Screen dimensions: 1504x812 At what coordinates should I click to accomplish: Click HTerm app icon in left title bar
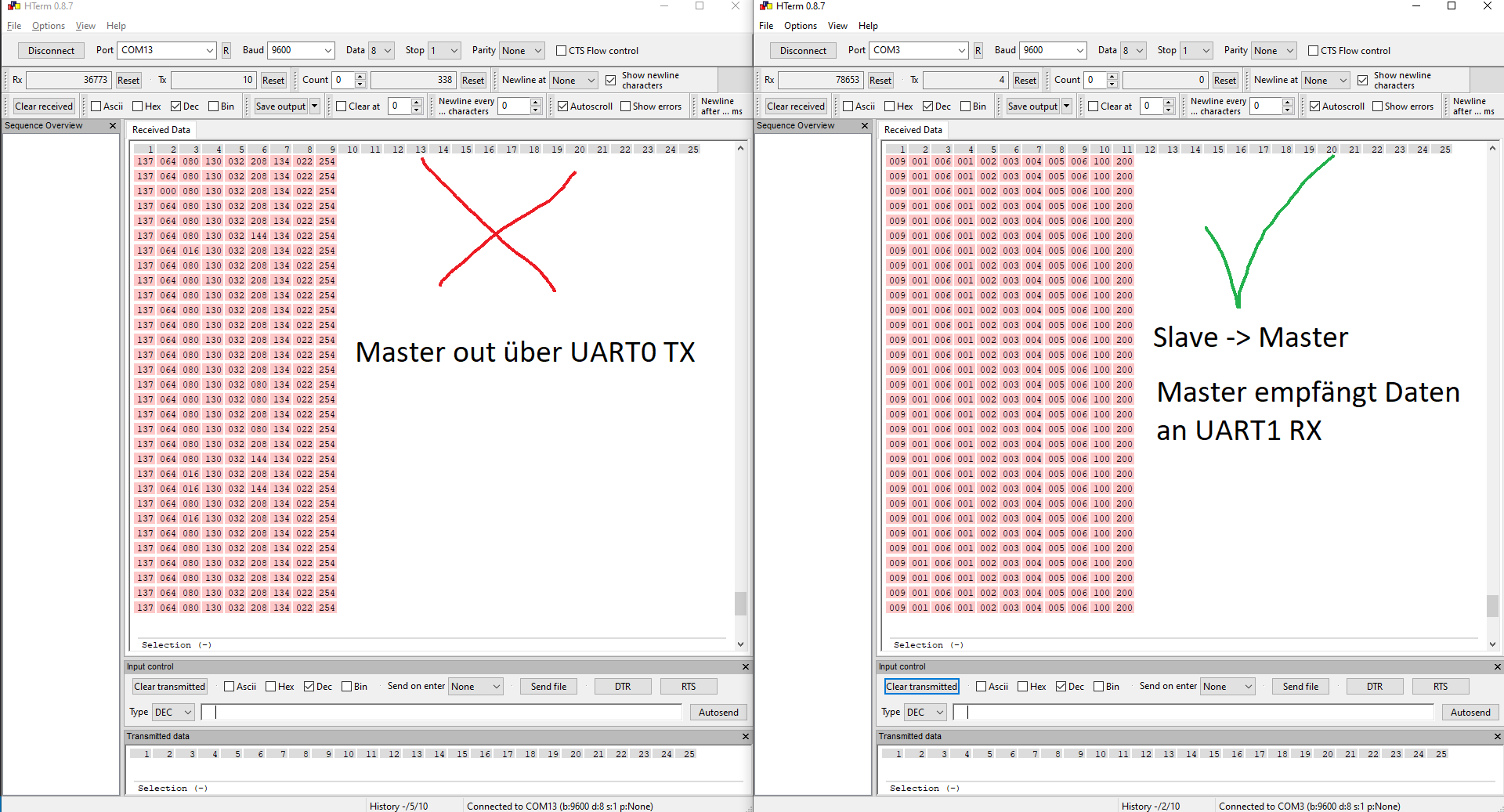[13, 6]
